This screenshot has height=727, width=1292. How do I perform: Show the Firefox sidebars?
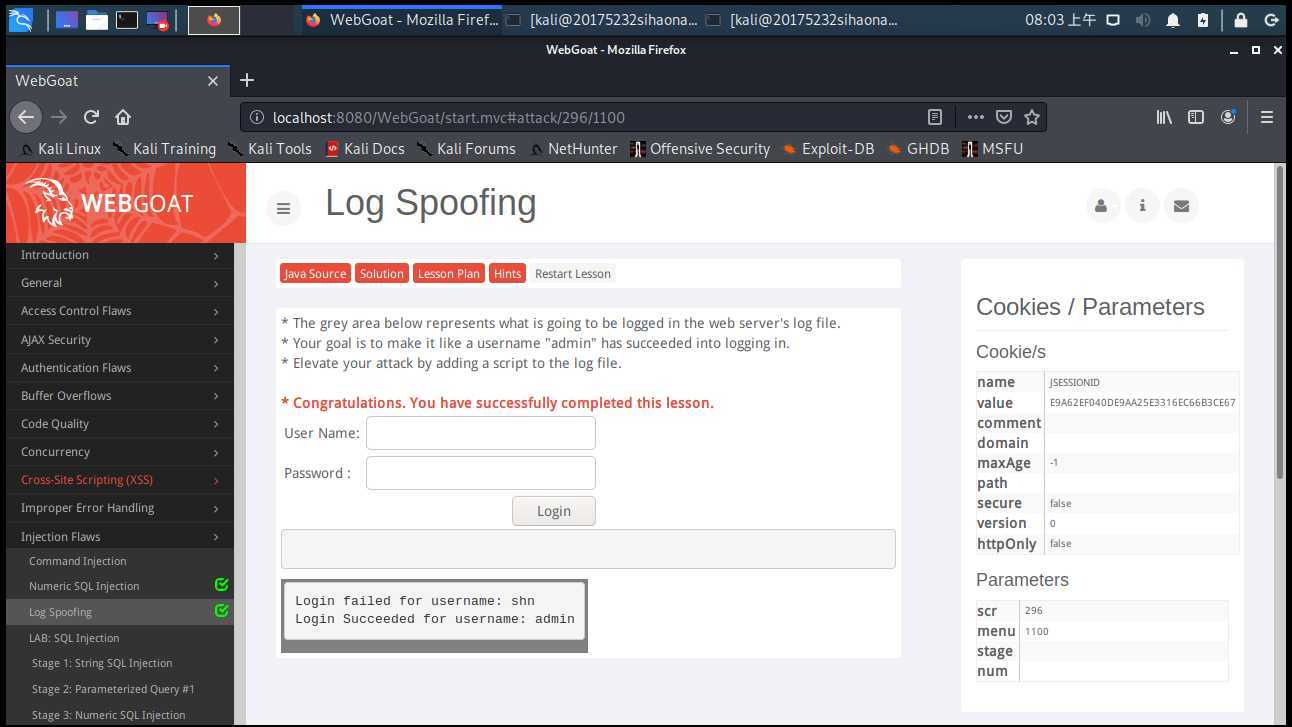coord(1196,117)
